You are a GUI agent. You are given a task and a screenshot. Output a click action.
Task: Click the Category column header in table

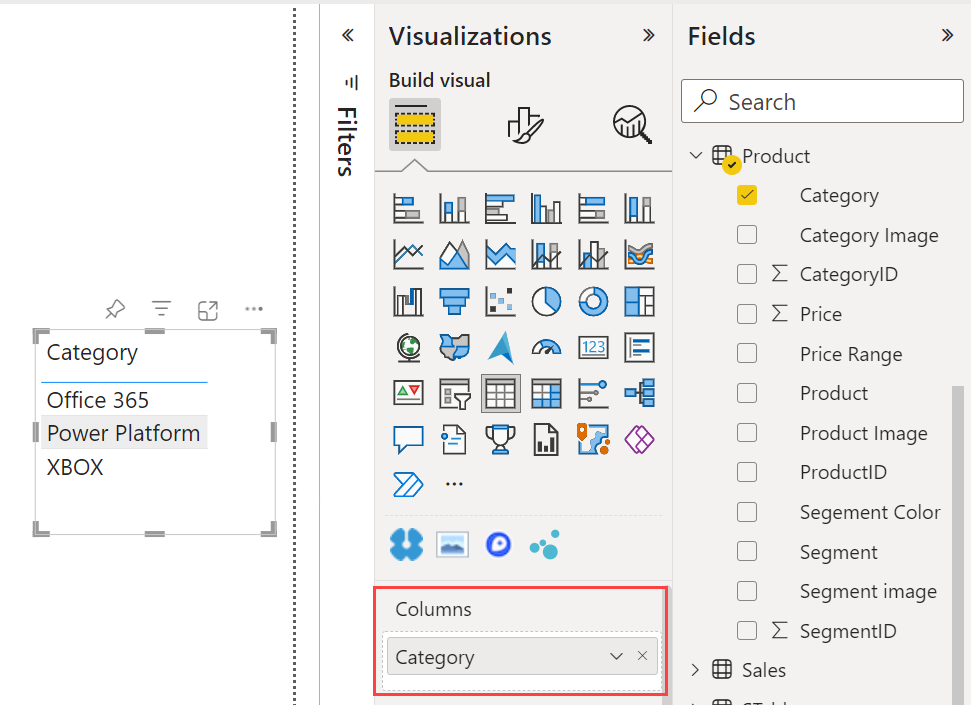tap(92, 352)
